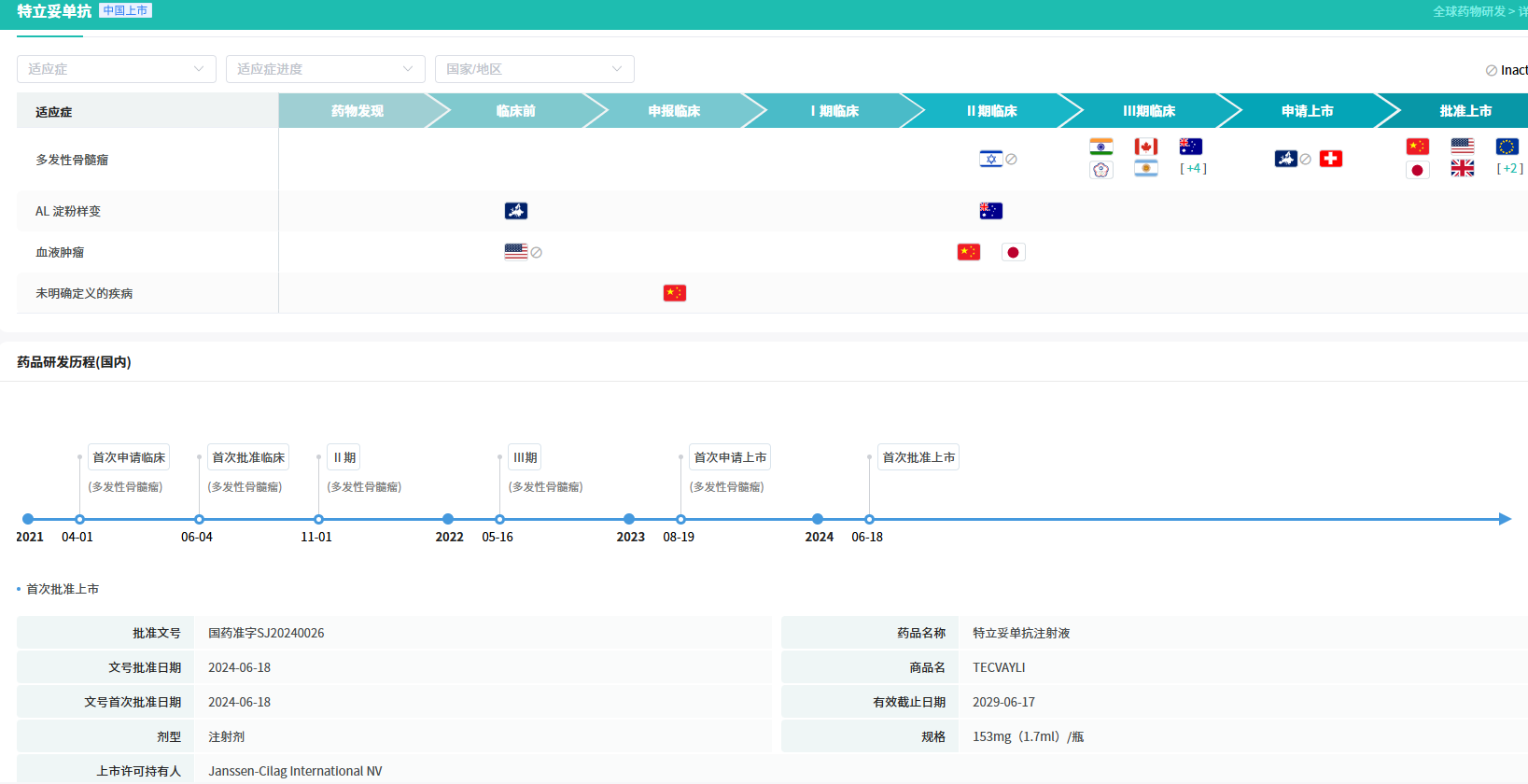The image size is (1528, 784).
Task: Go to 全球药物研发 breadcrumb link
Action: (1468, 11)
